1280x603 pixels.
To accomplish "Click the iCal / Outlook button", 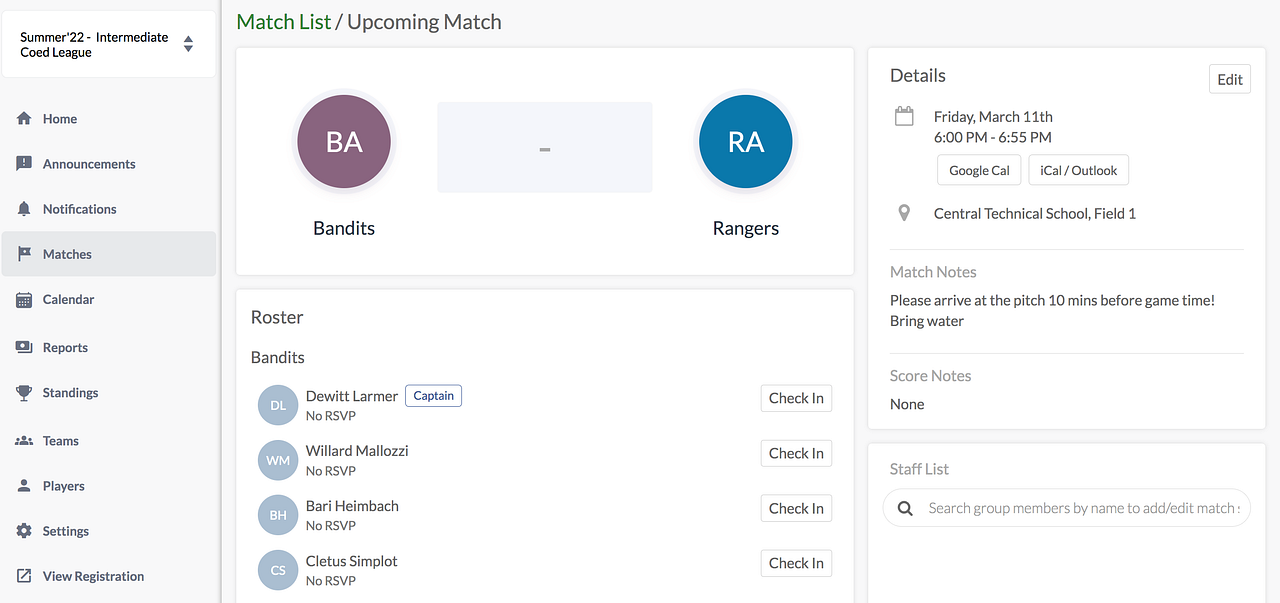I will point(1078,170).
